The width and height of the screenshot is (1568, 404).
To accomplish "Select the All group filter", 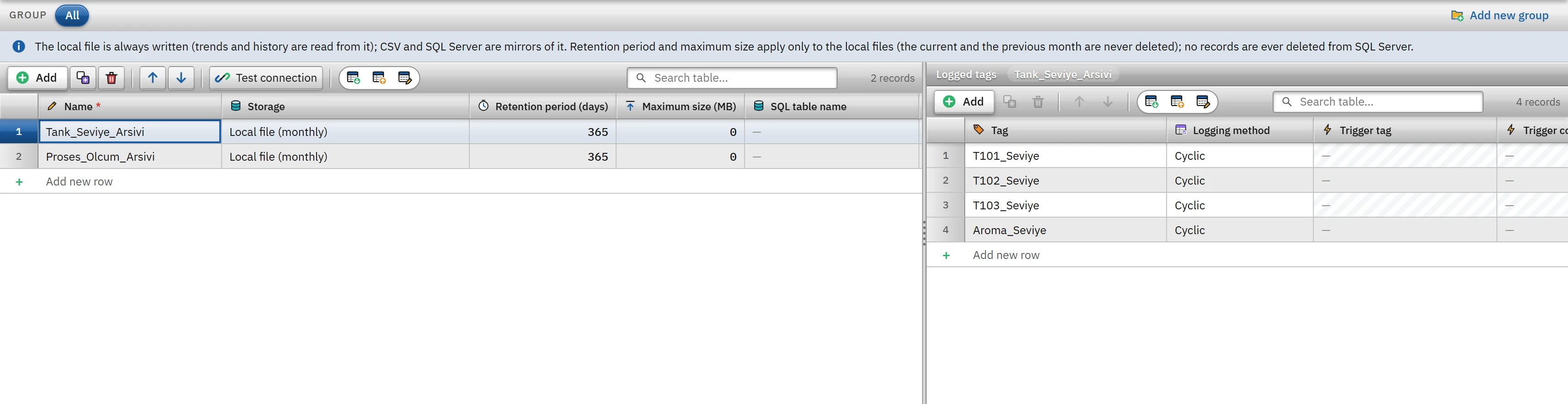I will [72, 15].
